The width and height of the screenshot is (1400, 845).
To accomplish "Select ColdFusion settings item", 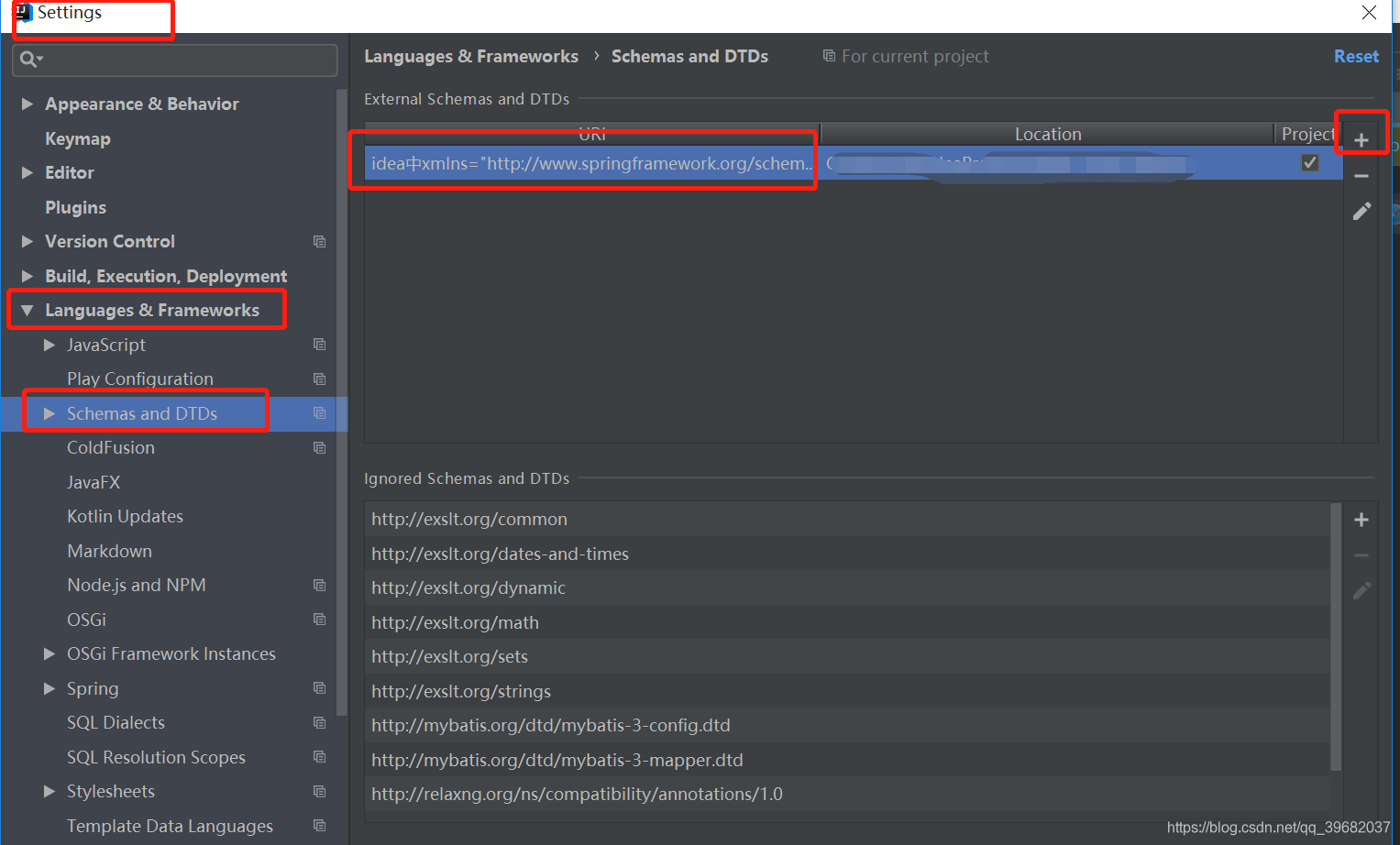I will (111, 447).
